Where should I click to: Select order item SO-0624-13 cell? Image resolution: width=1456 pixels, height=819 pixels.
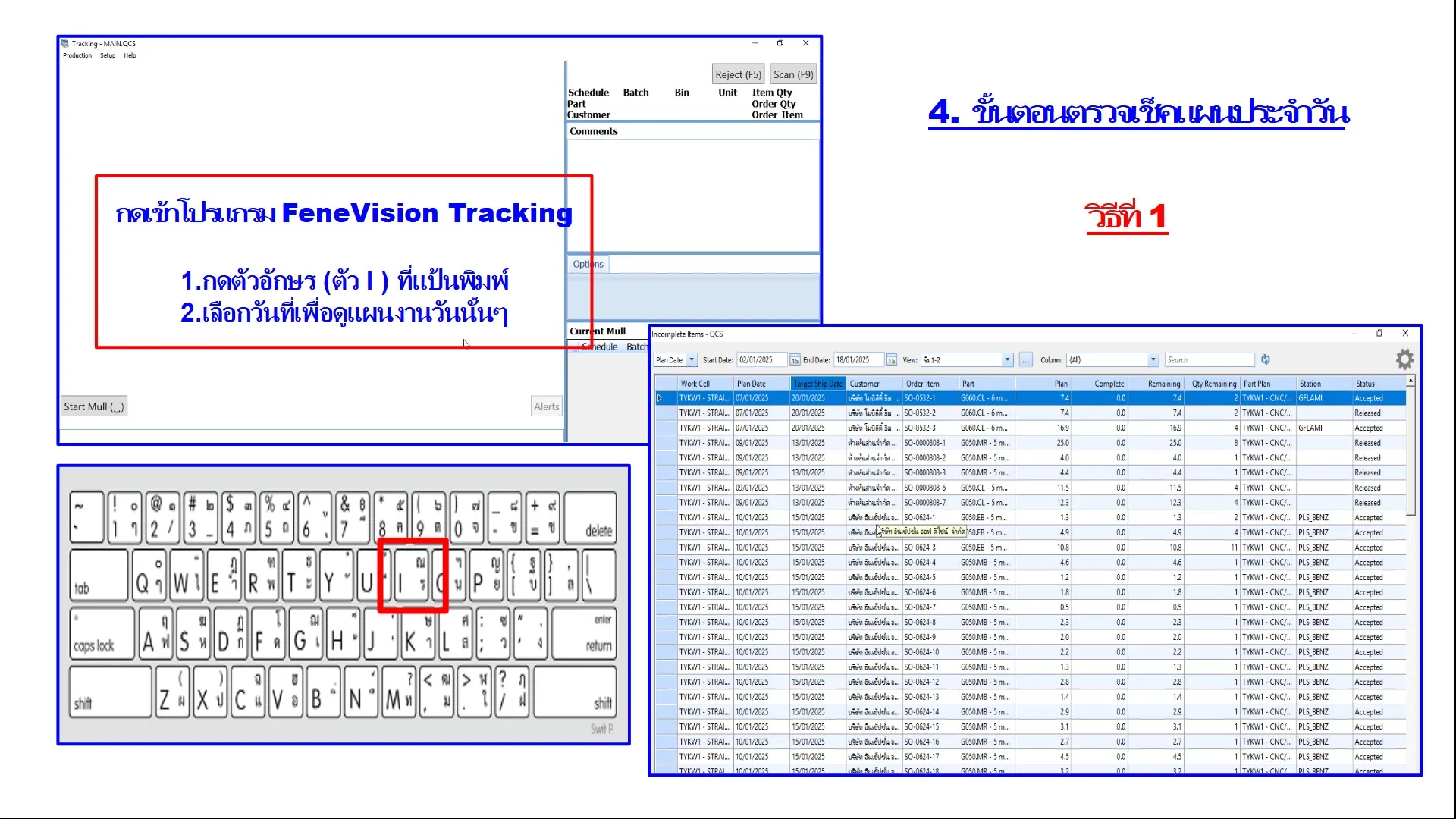click(x=930, y=697)
